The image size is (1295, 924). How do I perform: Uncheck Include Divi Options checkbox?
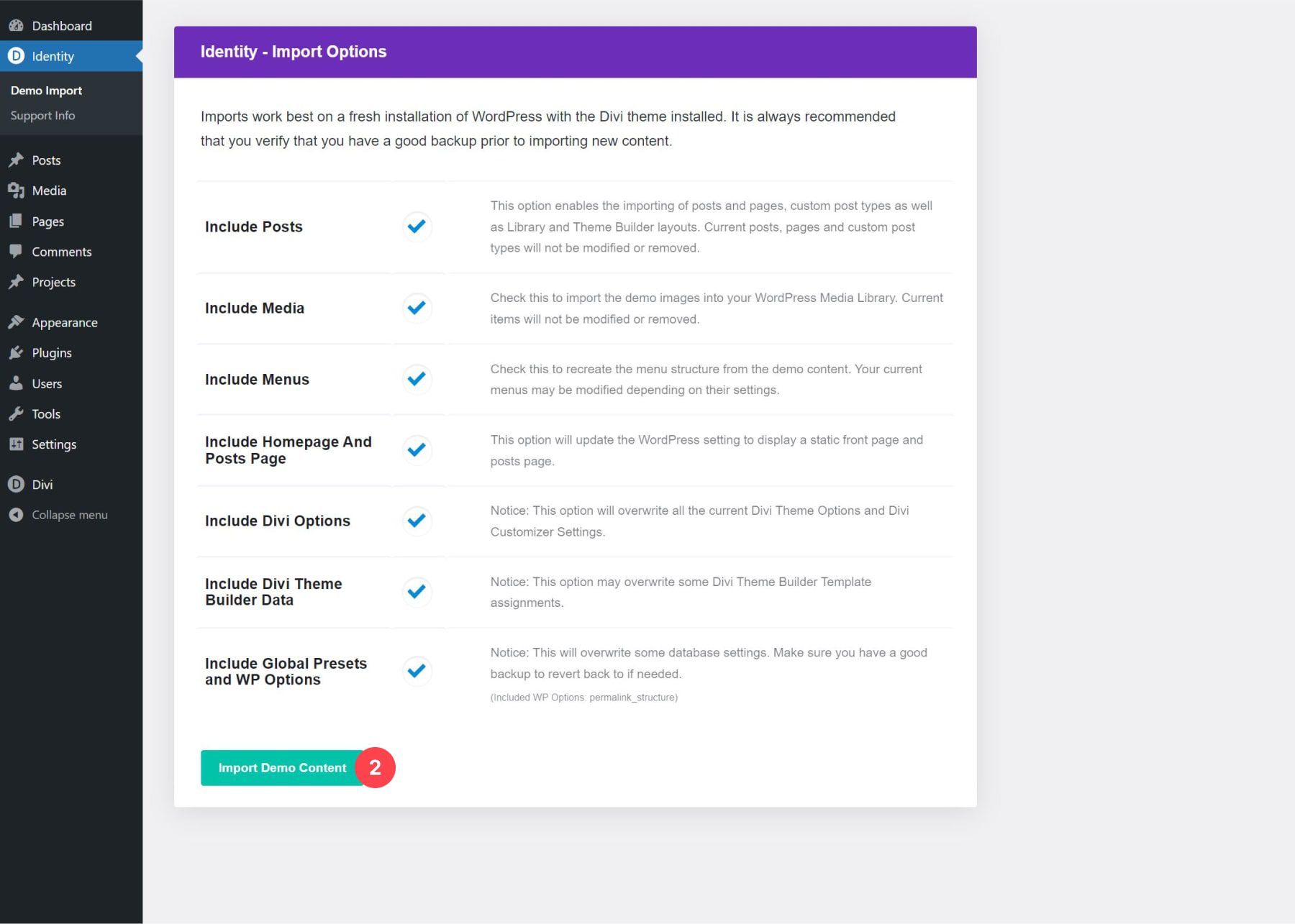(417, 521)
